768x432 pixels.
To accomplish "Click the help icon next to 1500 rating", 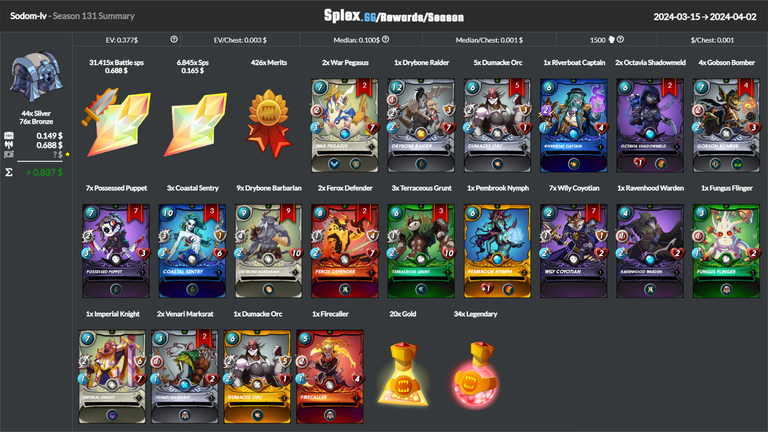I will pos(621,40).
